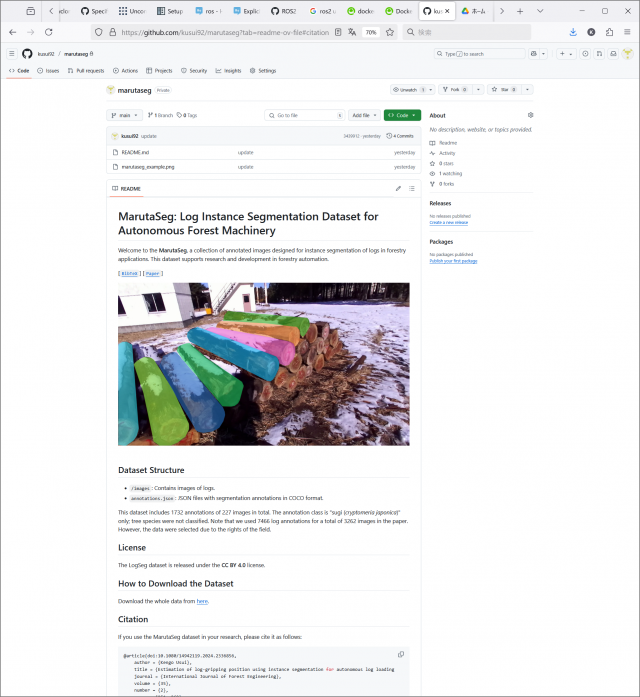Open the README.md file
The width and height of the screenshot is (640, 697).
[x=135, y=152]
